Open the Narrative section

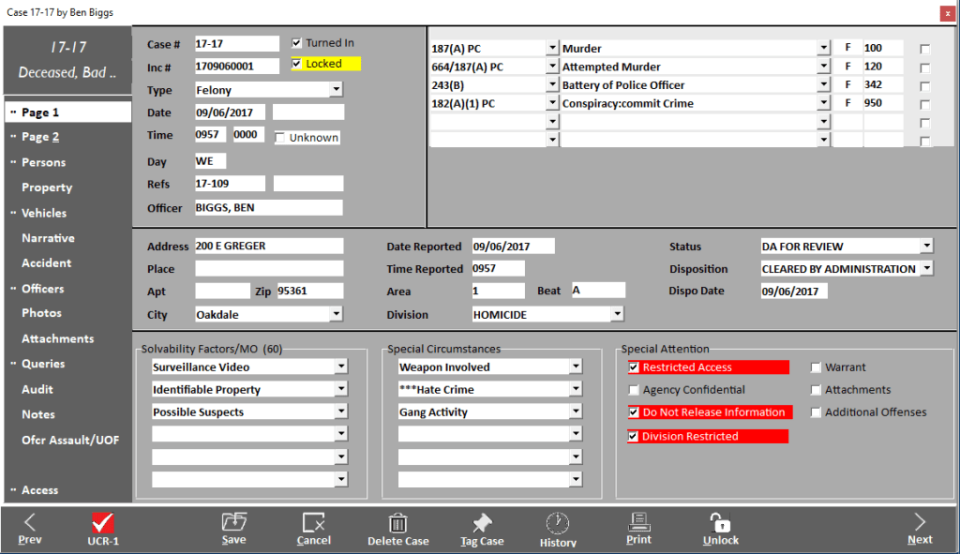click(x=48, y=238)
